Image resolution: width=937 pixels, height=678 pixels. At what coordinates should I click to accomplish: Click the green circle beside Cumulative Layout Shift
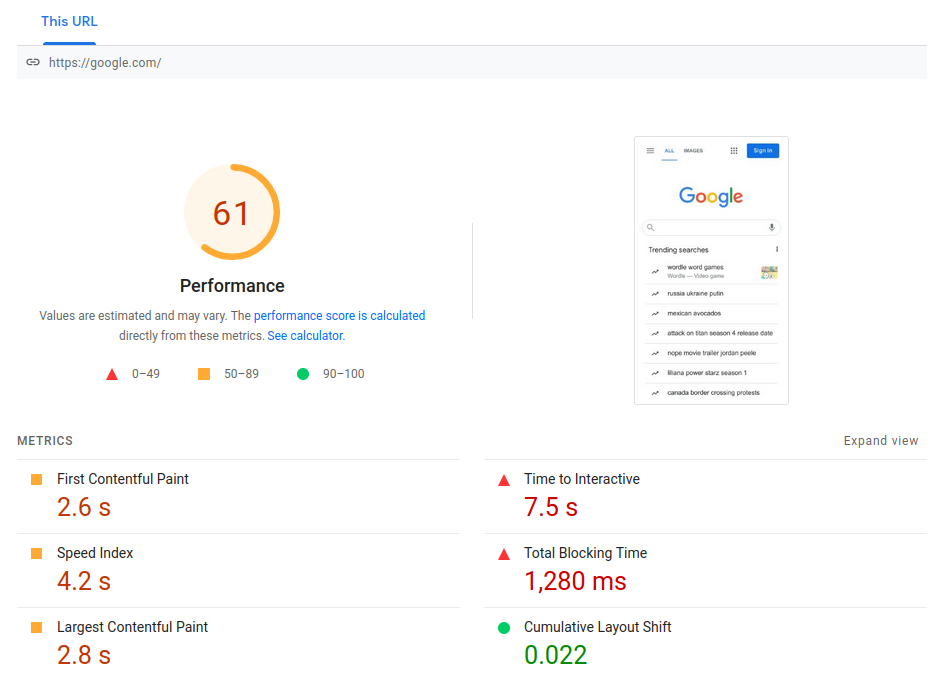(x=504, y=628)
